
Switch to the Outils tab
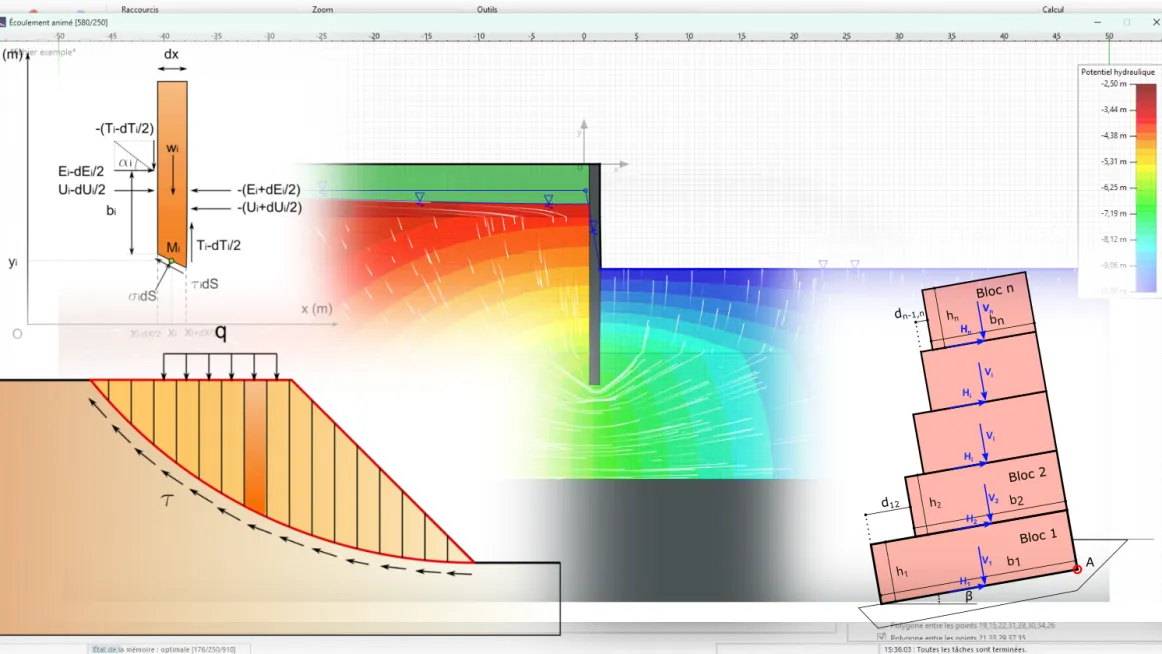(487, 9)
